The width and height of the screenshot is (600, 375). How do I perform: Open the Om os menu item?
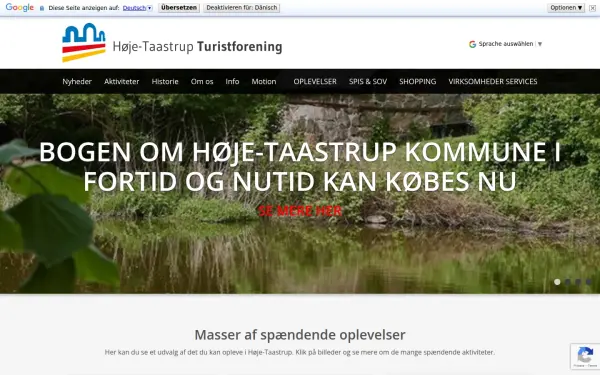pyautogui.click(x=202, y=82)
